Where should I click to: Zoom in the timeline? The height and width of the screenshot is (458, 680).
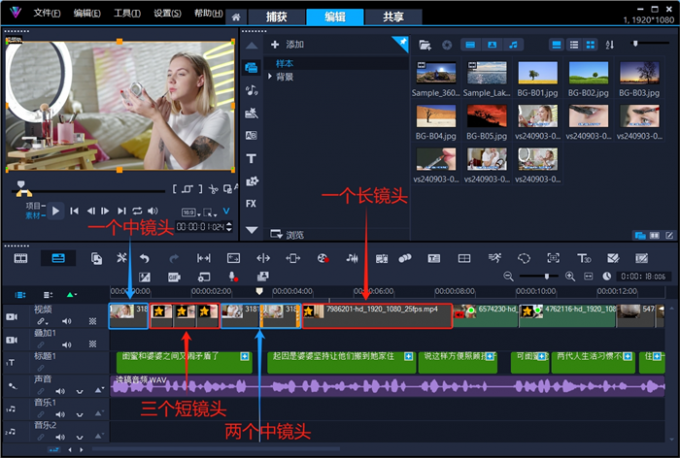coord(570,276)
